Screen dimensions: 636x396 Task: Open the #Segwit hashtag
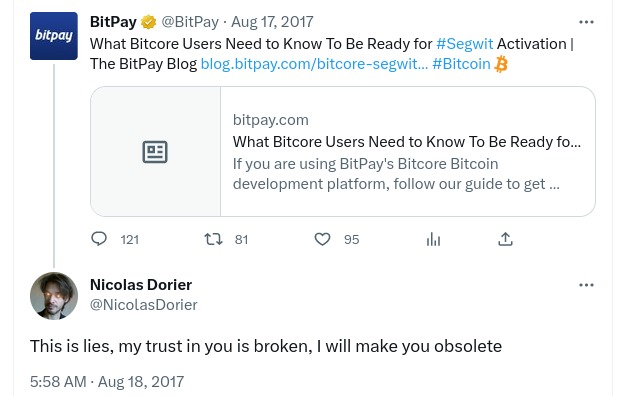[x=464, y=44]
